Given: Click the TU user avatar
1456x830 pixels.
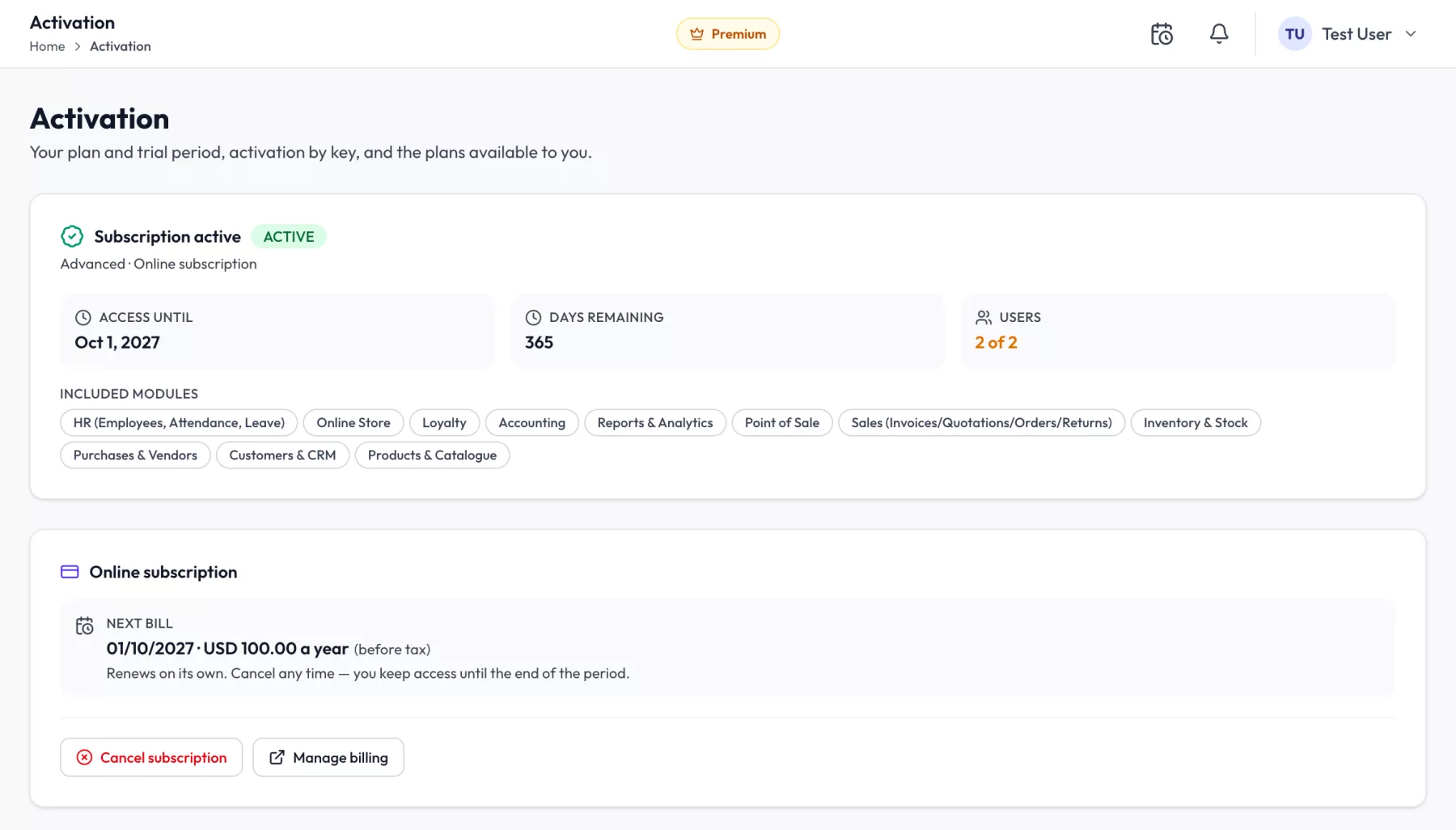Looking at the screenshot, I should click(x=1294, y=34).
